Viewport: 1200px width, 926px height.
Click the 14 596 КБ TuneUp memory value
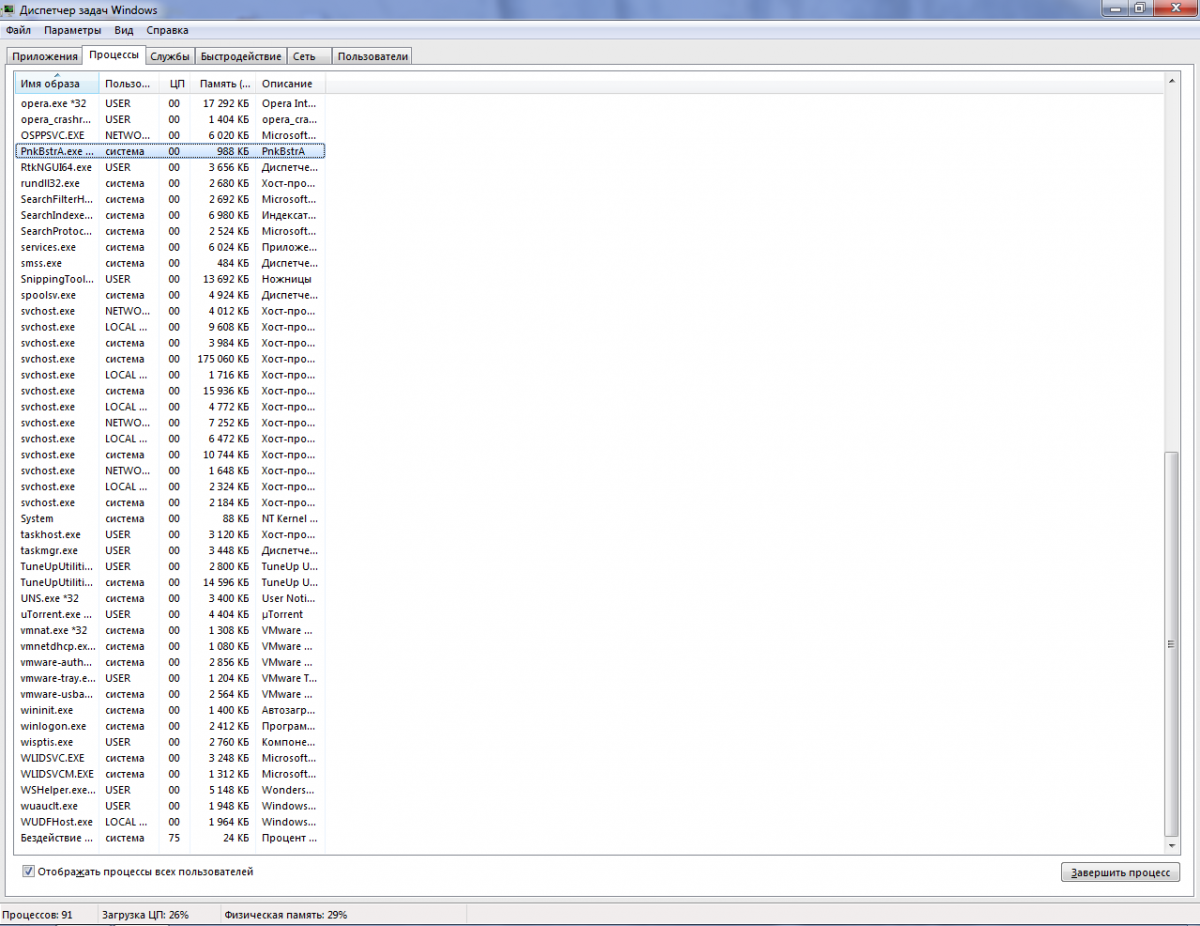[x=226, y=582]
